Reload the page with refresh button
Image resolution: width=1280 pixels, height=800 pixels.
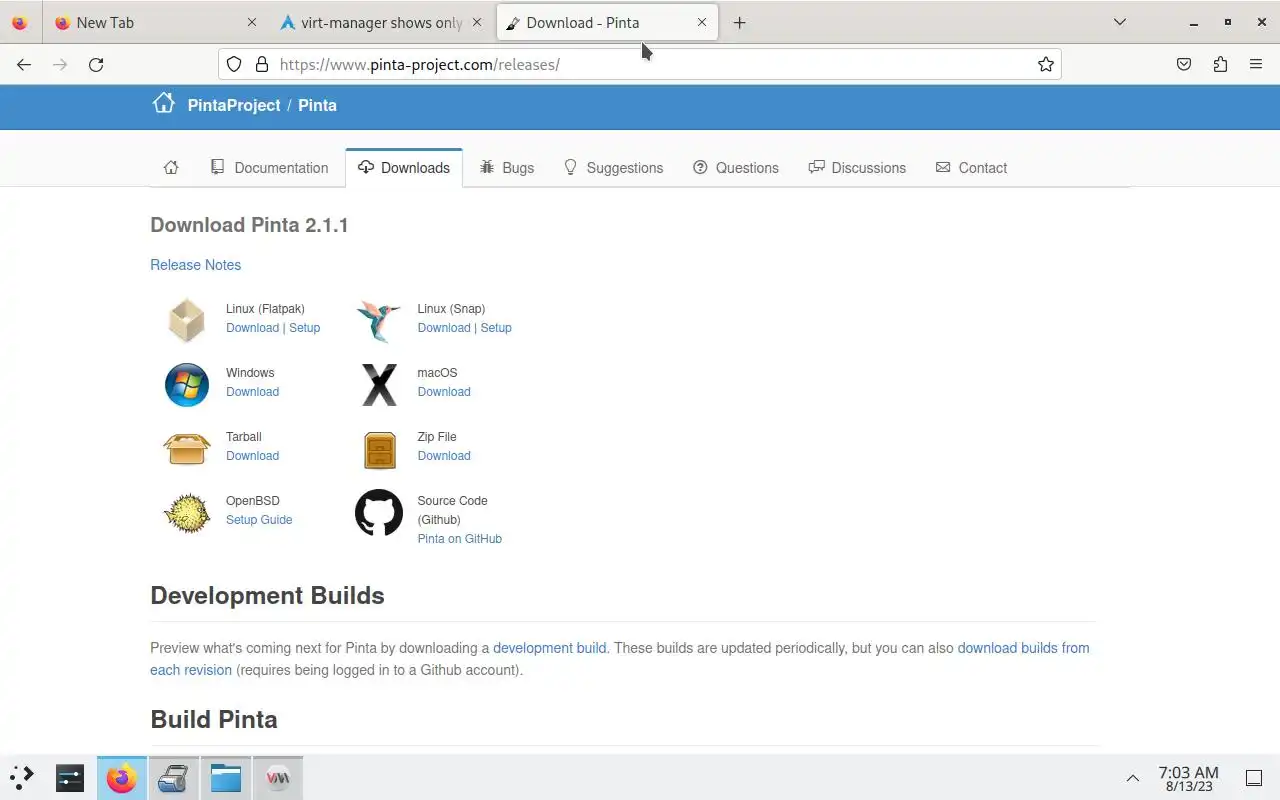pyautogui.click(x=96, y=64)
